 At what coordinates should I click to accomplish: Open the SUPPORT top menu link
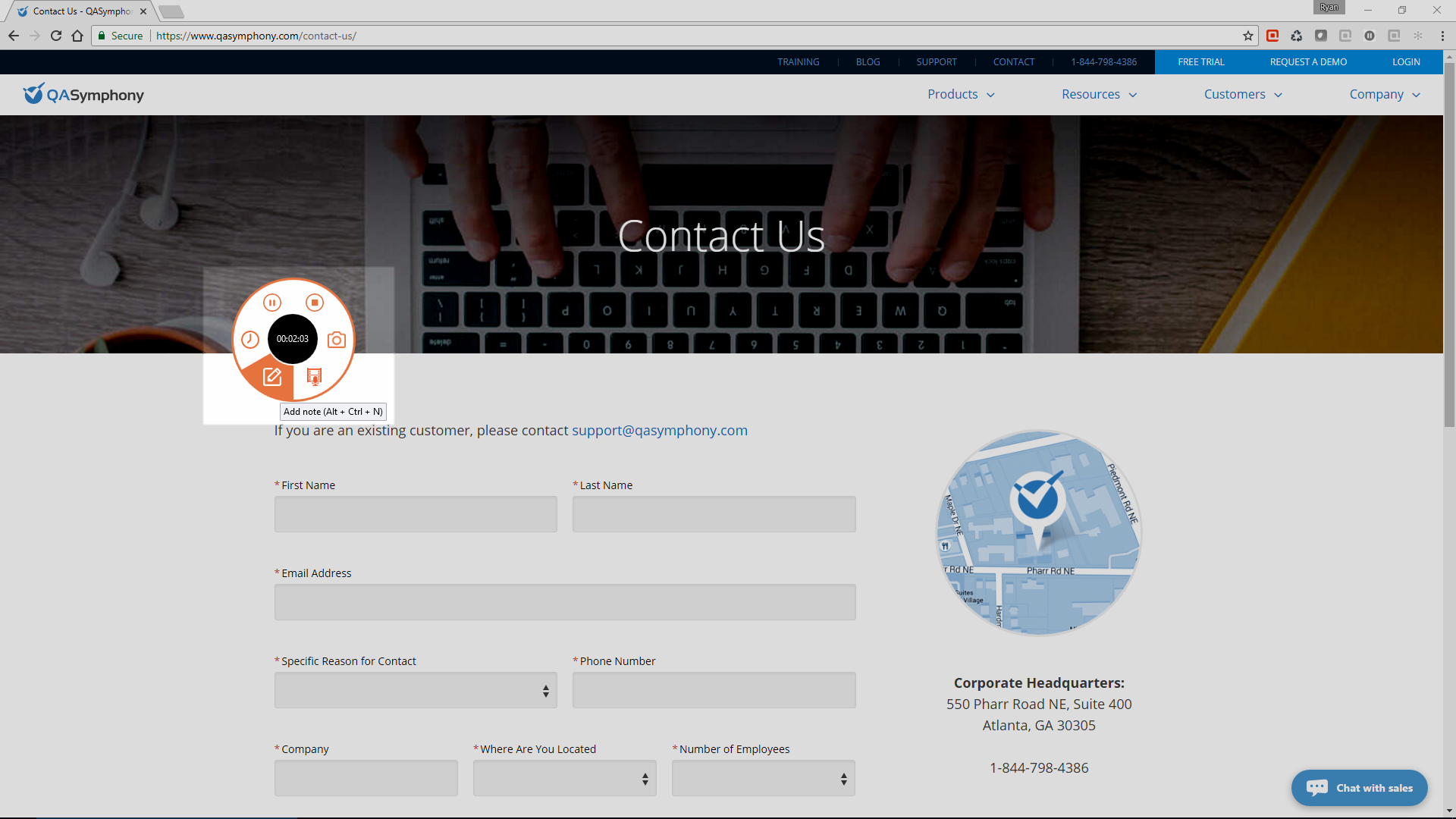(x=936, y=62)
